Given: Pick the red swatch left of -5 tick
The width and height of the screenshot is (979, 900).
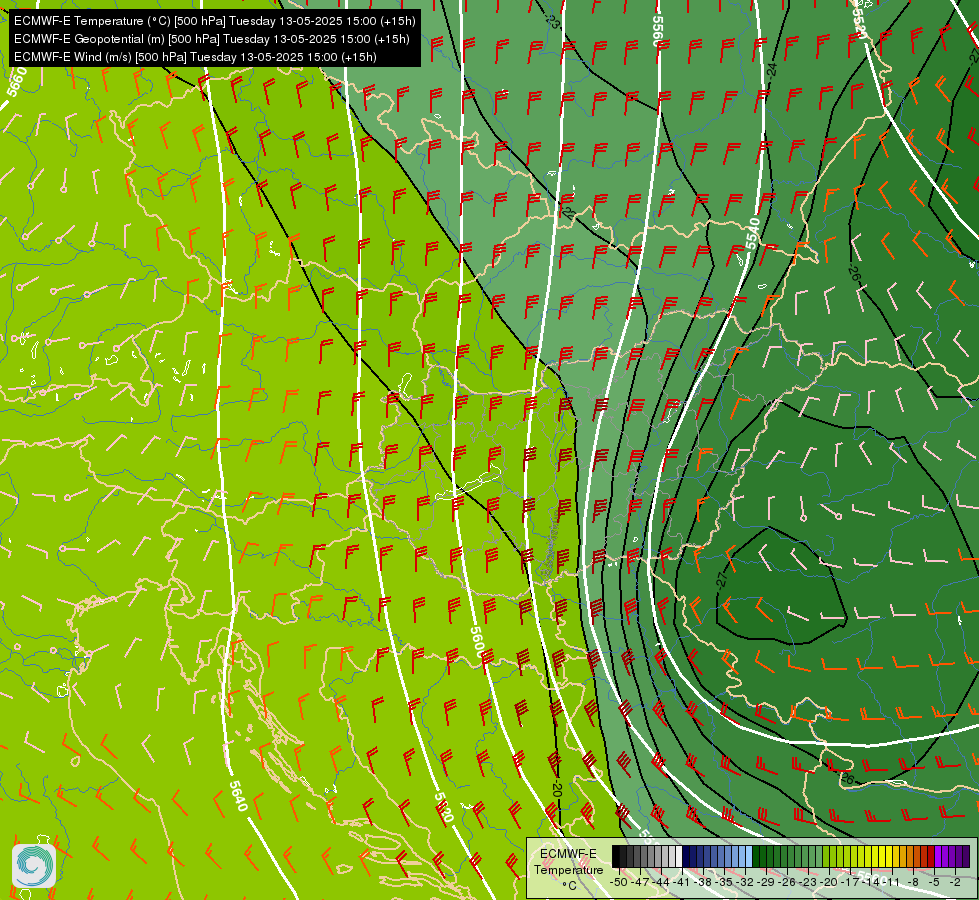Looking at the screenshot, I should 931,856.
